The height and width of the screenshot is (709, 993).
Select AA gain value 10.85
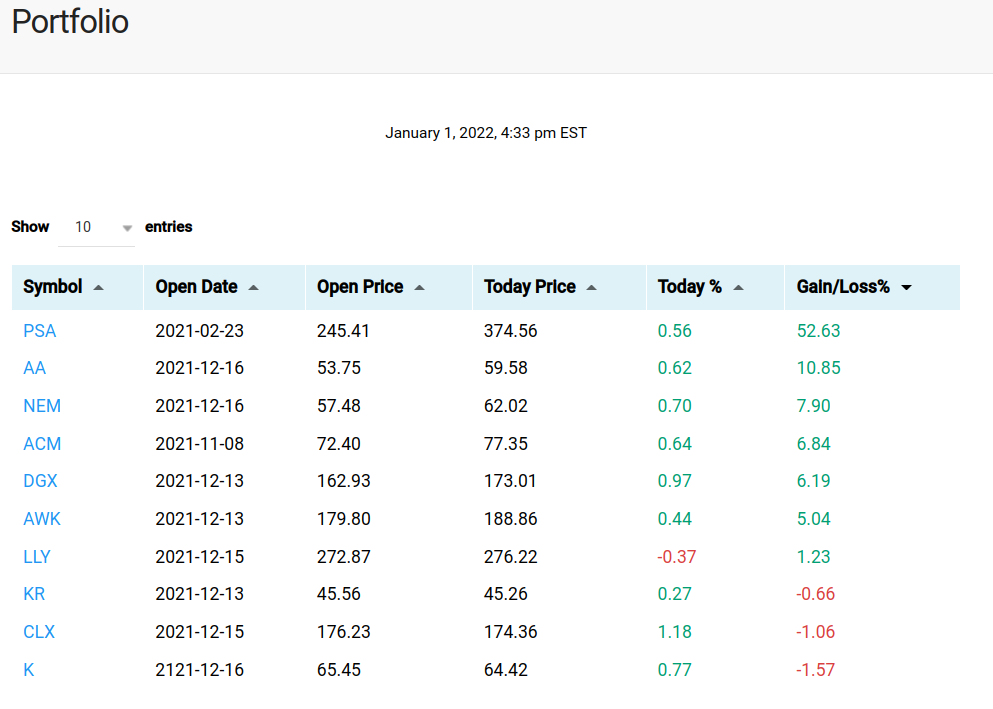(818, 368)
